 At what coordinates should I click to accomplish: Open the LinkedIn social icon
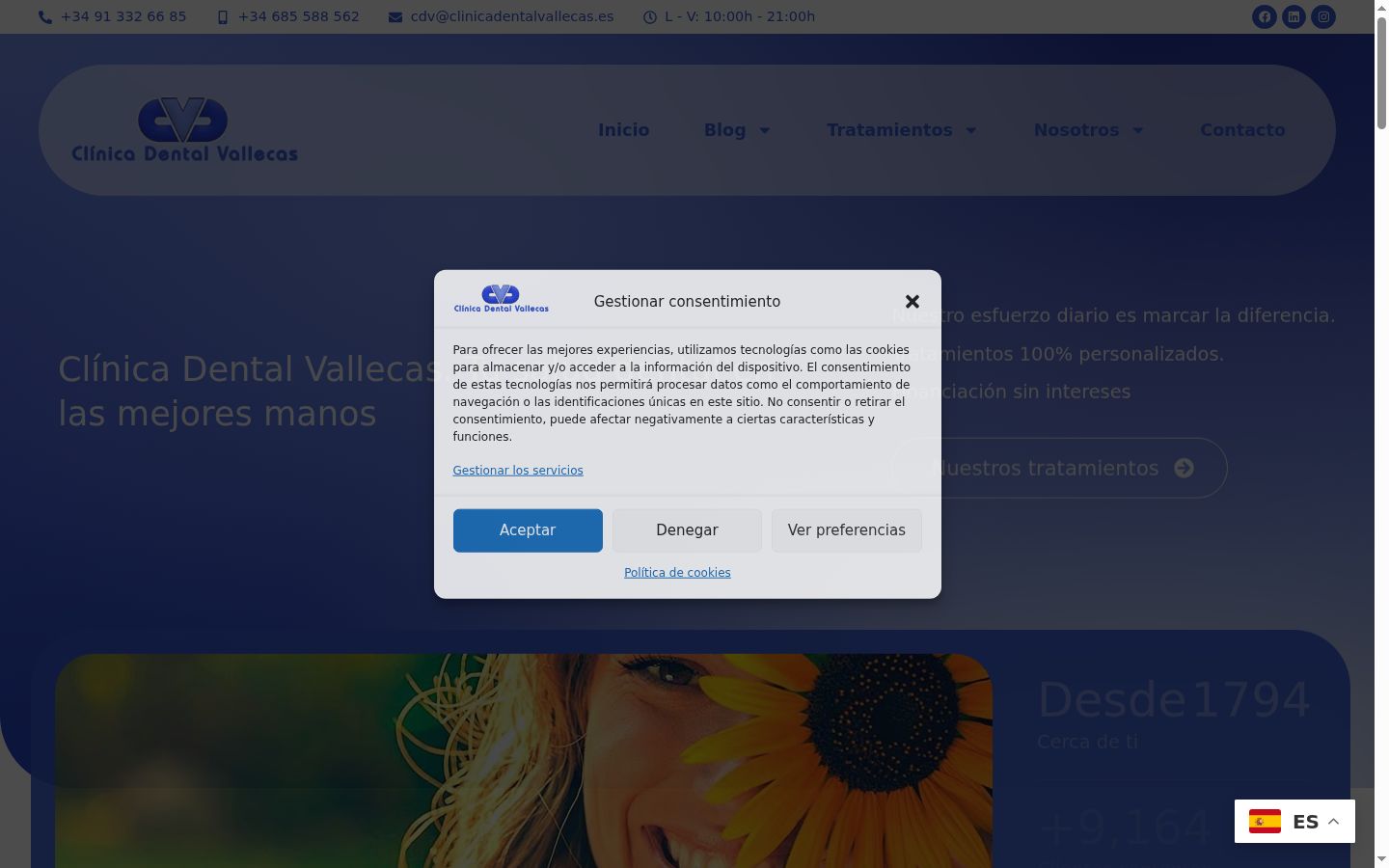[x=1294, y=16]
